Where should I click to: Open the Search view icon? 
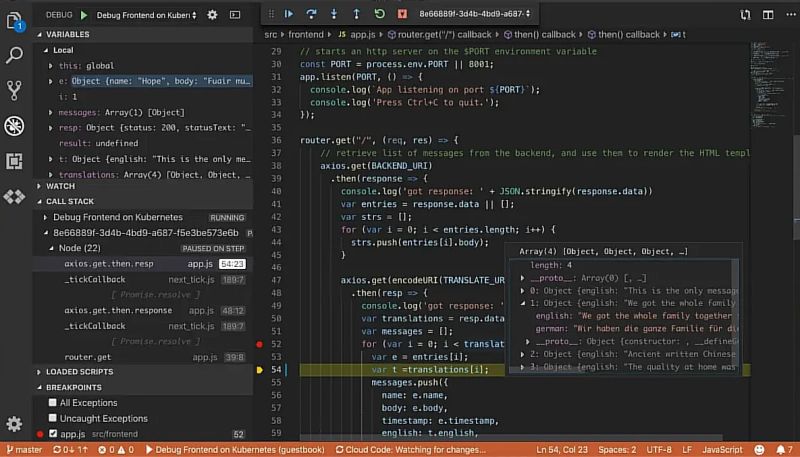click(x=14, y=55)
